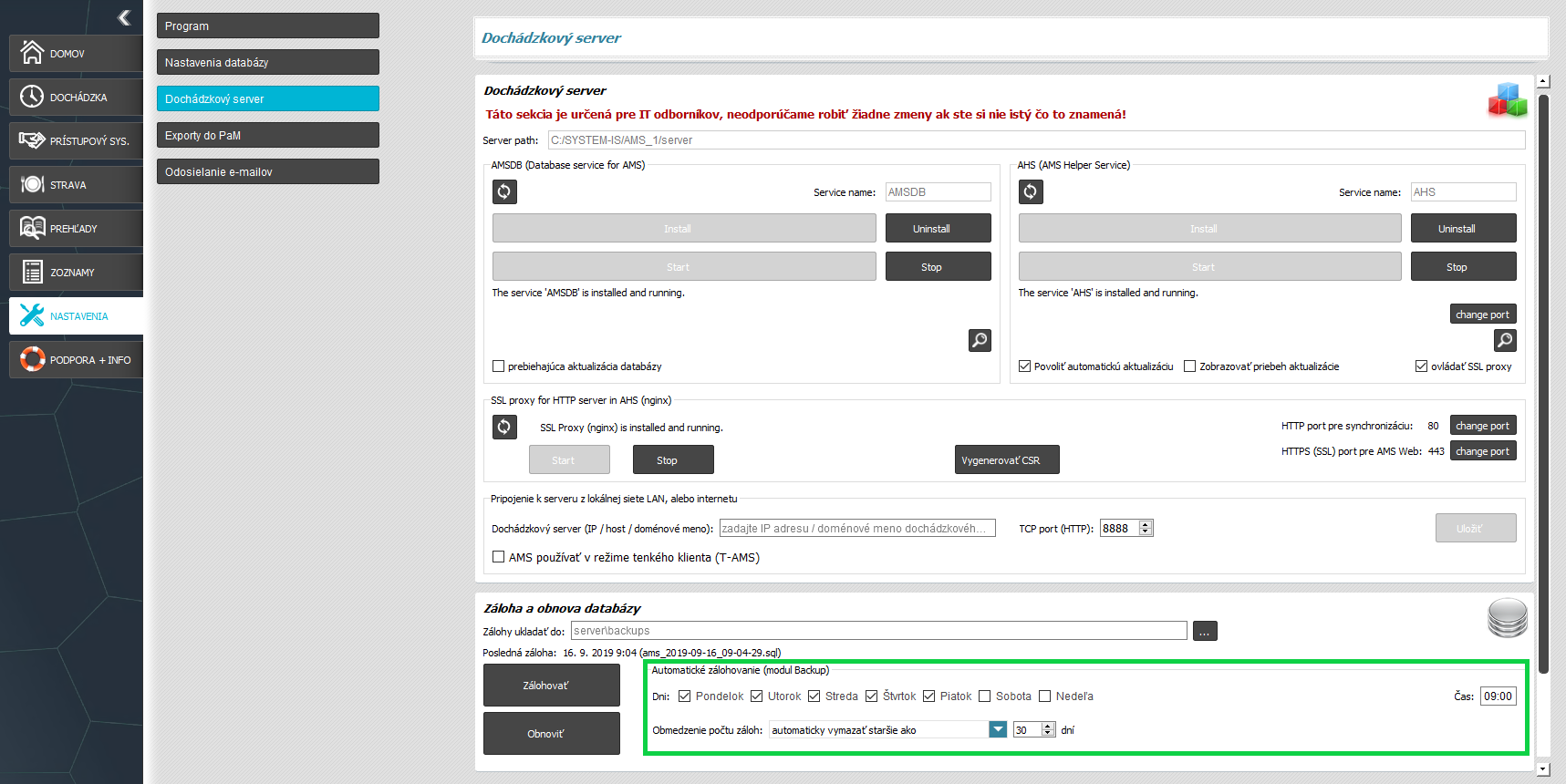Open the NASTAVENIA settings section
This screenshot has height=784, width=1566.
pyautogui.click(x=76, y=315)
